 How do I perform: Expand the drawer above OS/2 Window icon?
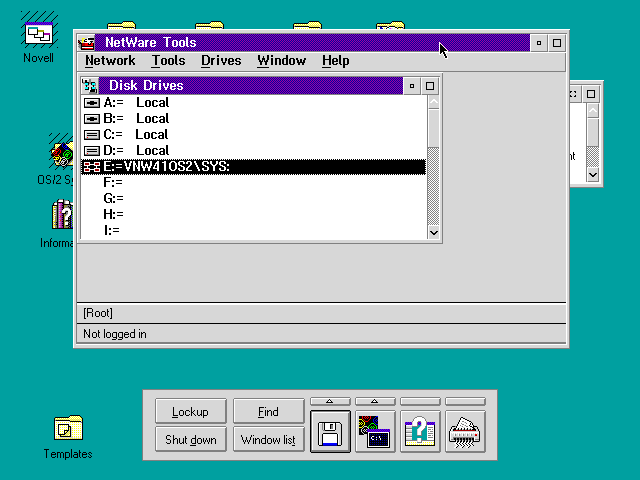[375, 402]
